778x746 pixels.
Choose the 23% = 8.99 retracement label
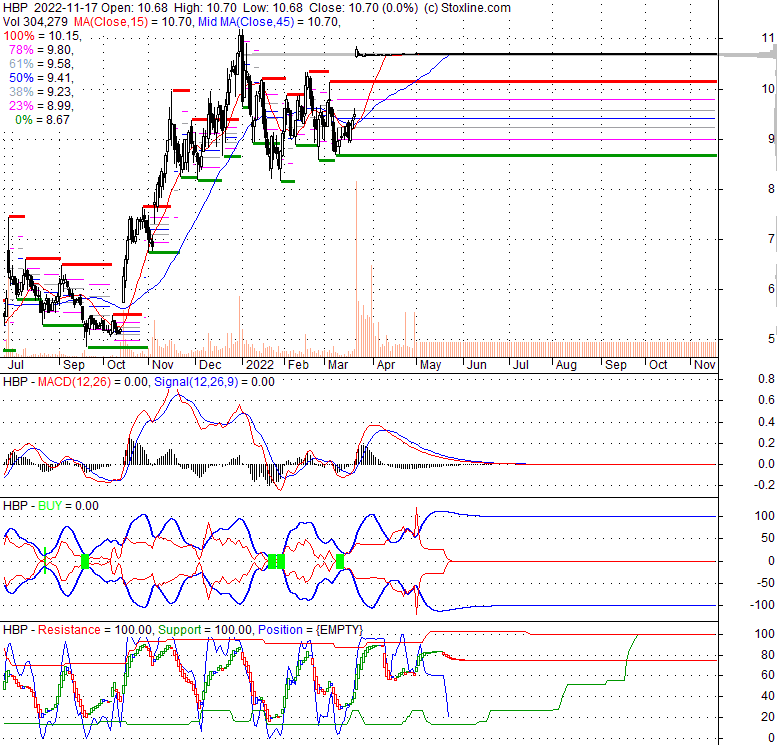coord(42,105)
